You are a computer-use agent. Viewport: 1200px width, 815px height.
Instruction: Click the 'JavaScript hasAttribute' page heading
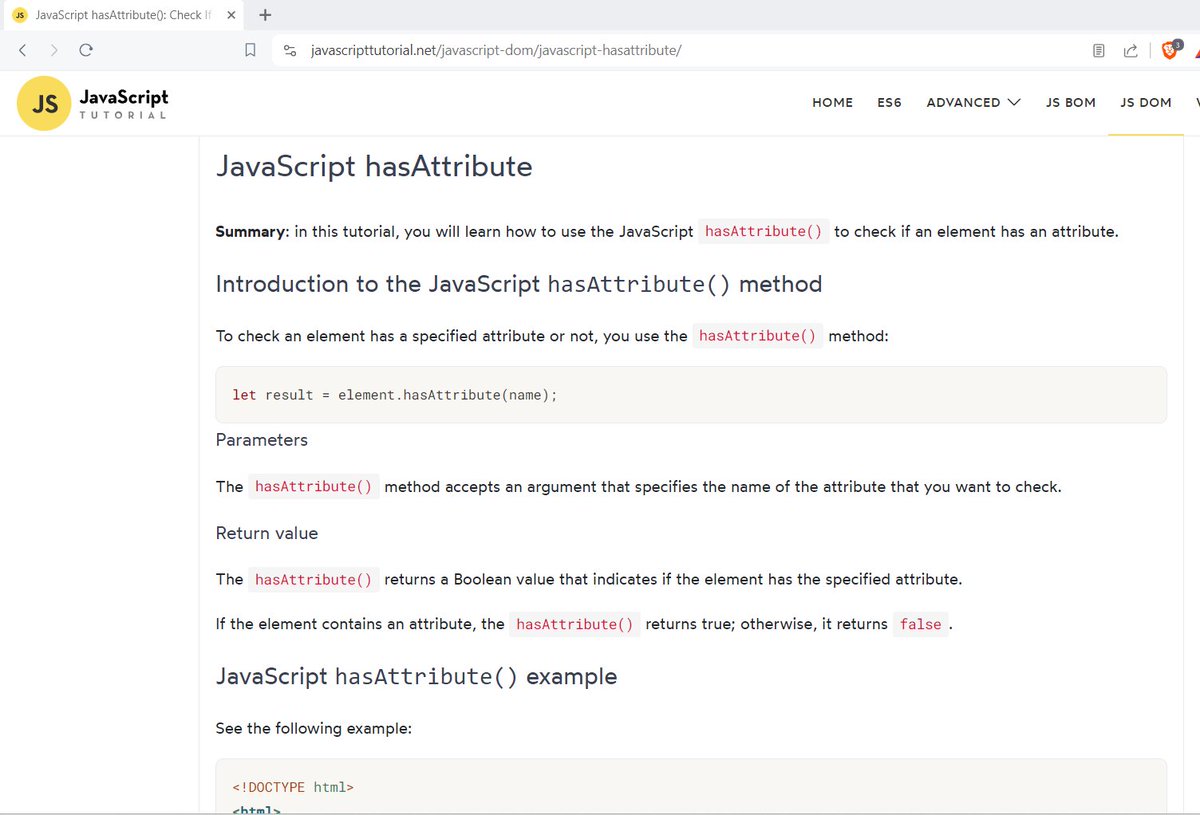point(374,166)
